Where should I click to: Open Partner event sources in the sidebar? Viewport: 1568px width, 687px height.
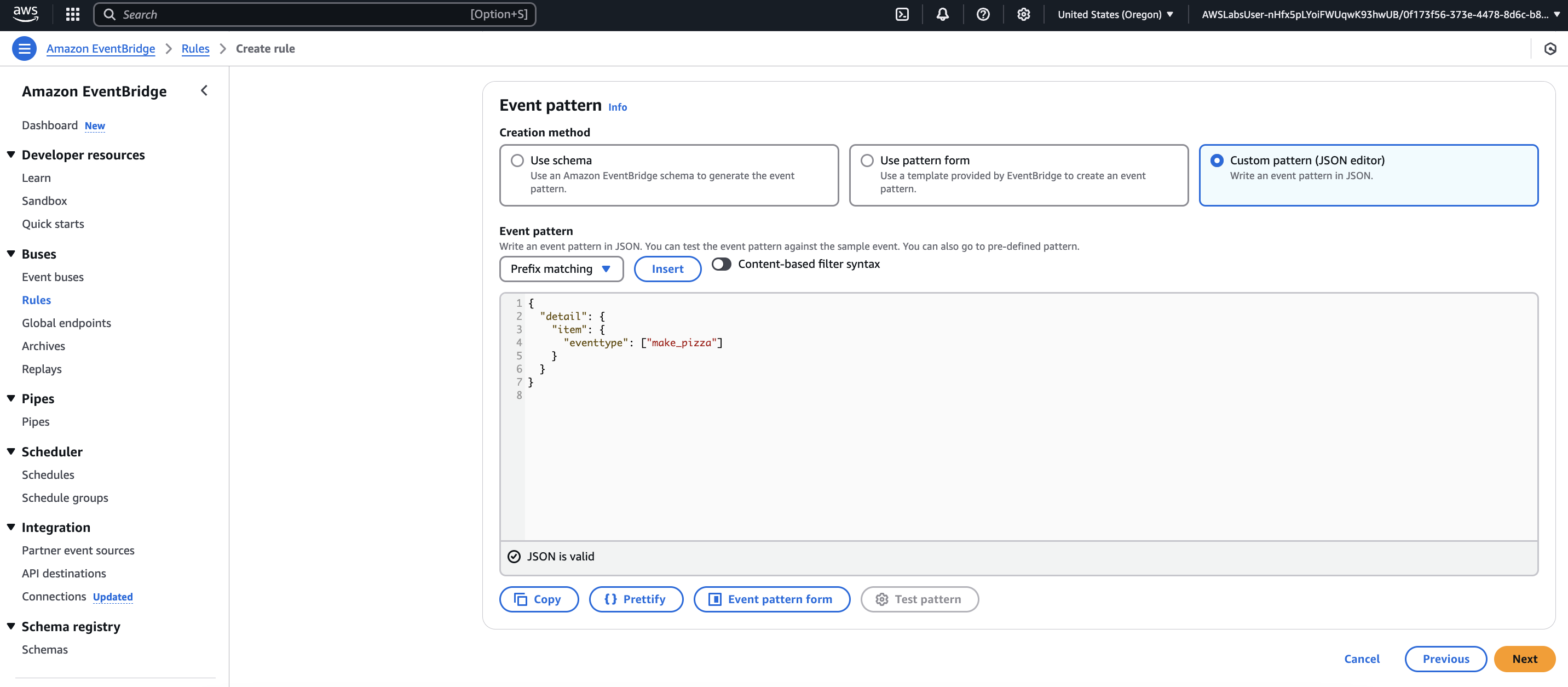pos(78,551)
